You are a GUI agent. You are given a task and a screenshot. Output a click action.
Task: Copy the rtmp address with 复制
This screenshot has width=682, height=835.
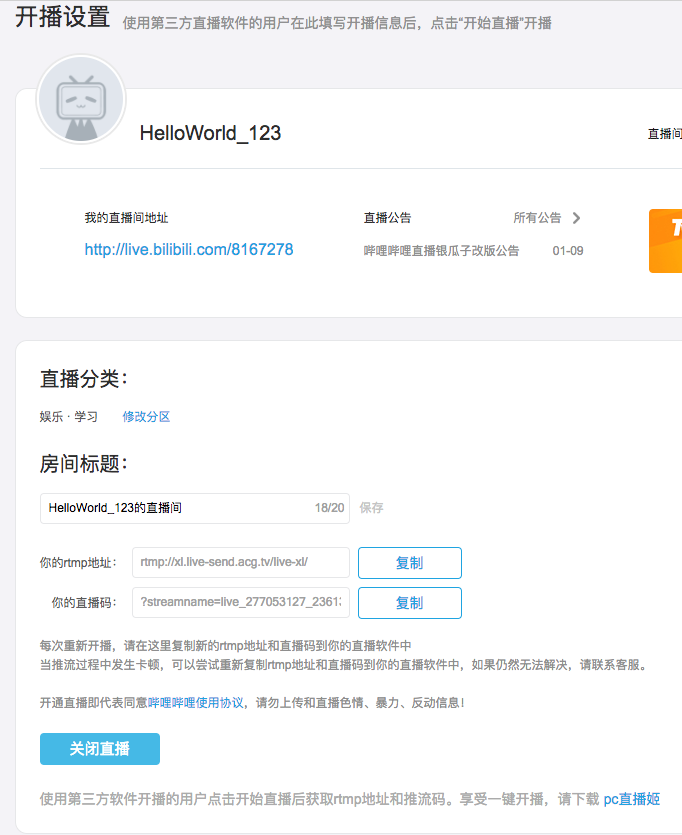point(410,563)
